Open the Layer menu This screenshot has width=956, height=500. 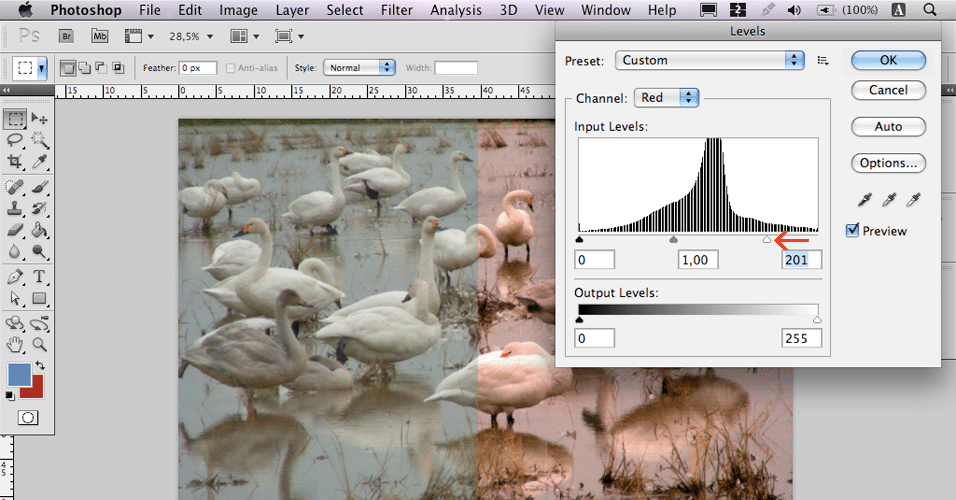click(292, 10)
